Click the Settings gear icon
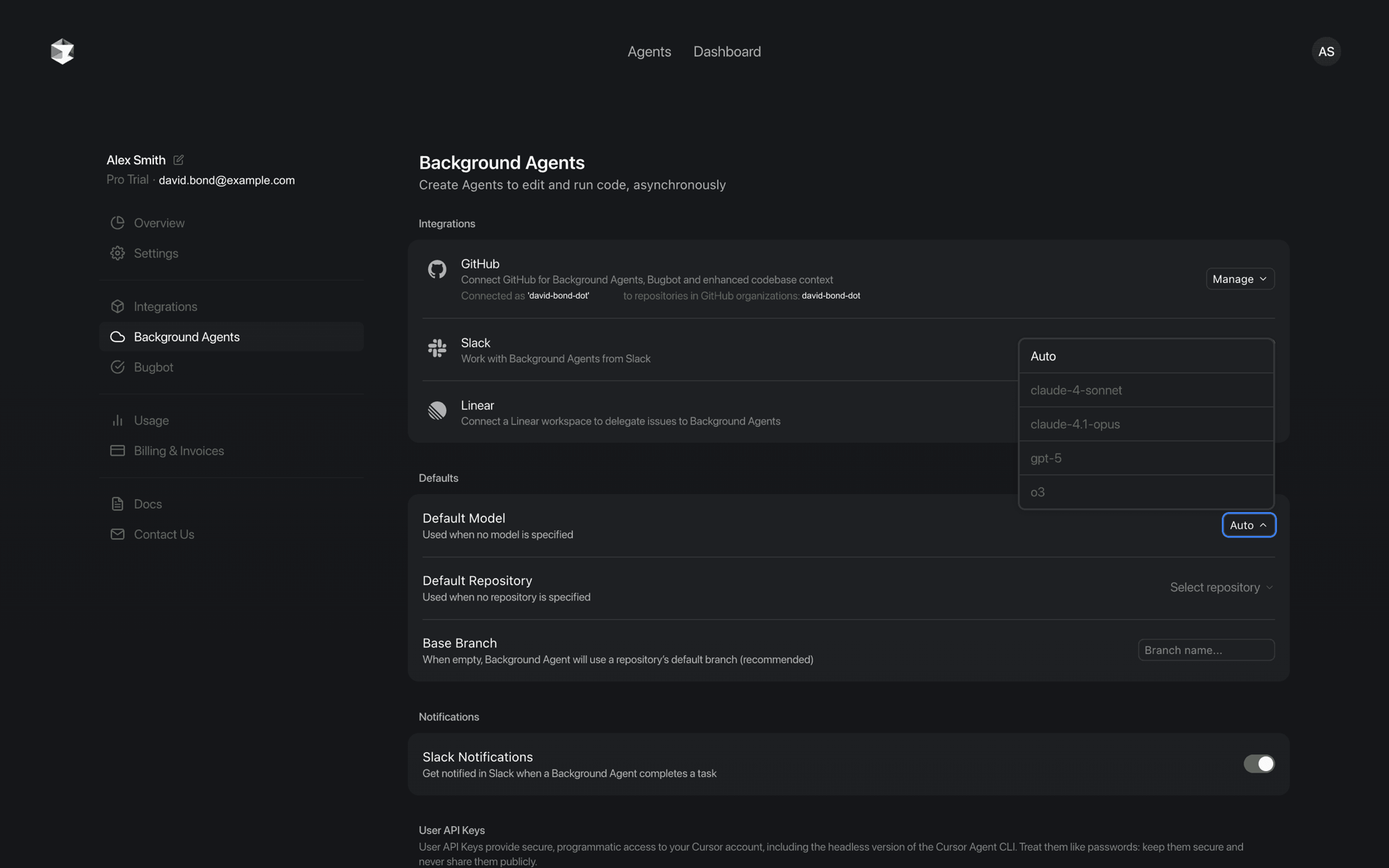1389x868 pixels. (x=117, y=253)
